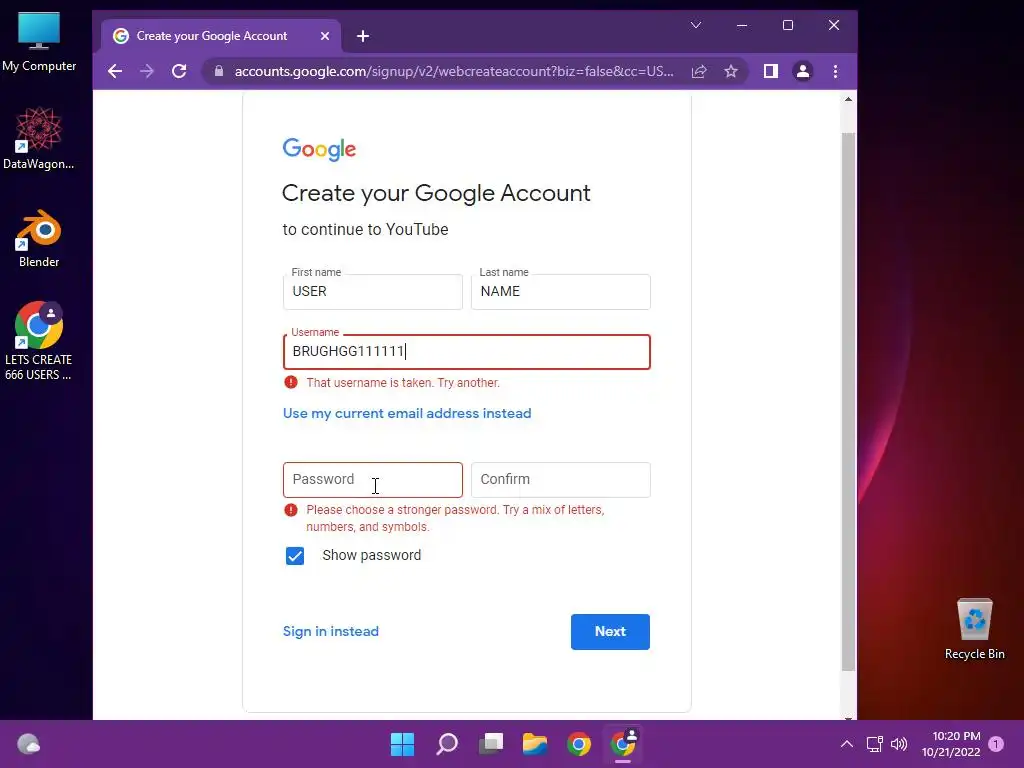Close the Create your Google Account tab
The width and height of the screenshot is (1024, 768).
pyautogui.click(x=325, y=36)
